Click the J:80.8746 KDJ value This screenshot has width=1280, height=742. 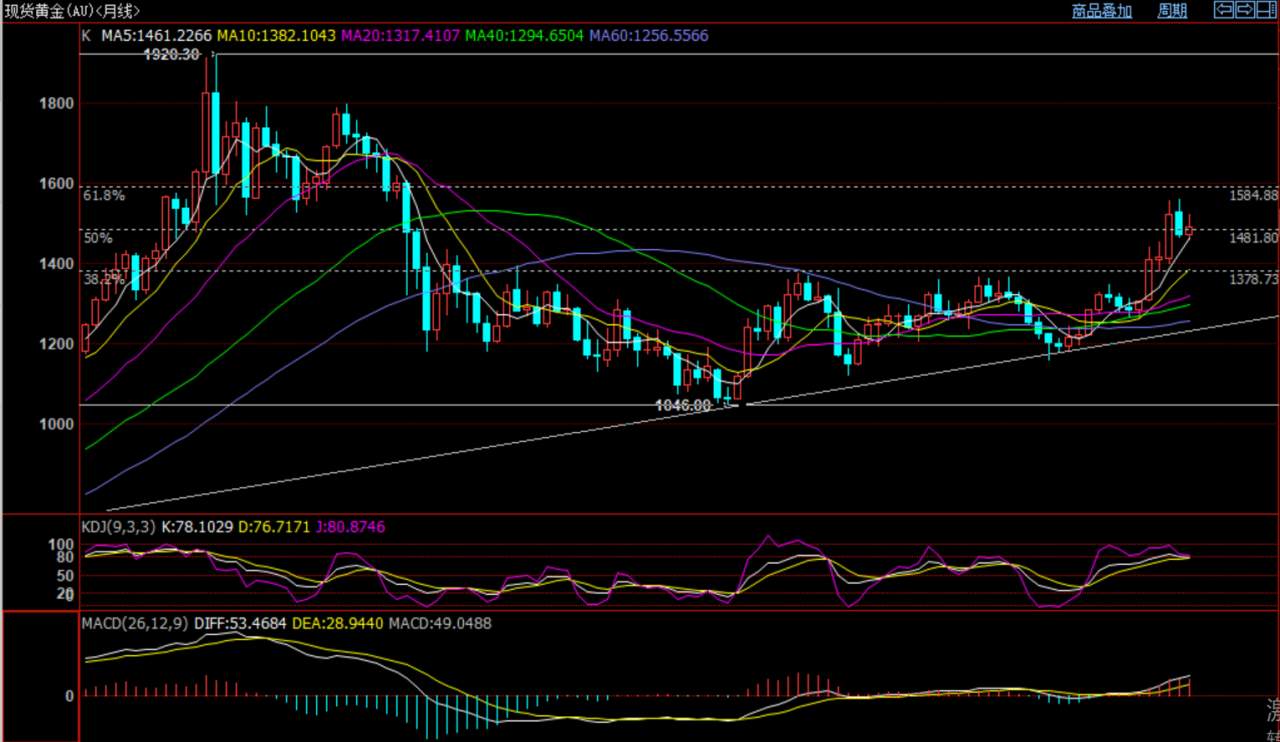coord(350,526)
